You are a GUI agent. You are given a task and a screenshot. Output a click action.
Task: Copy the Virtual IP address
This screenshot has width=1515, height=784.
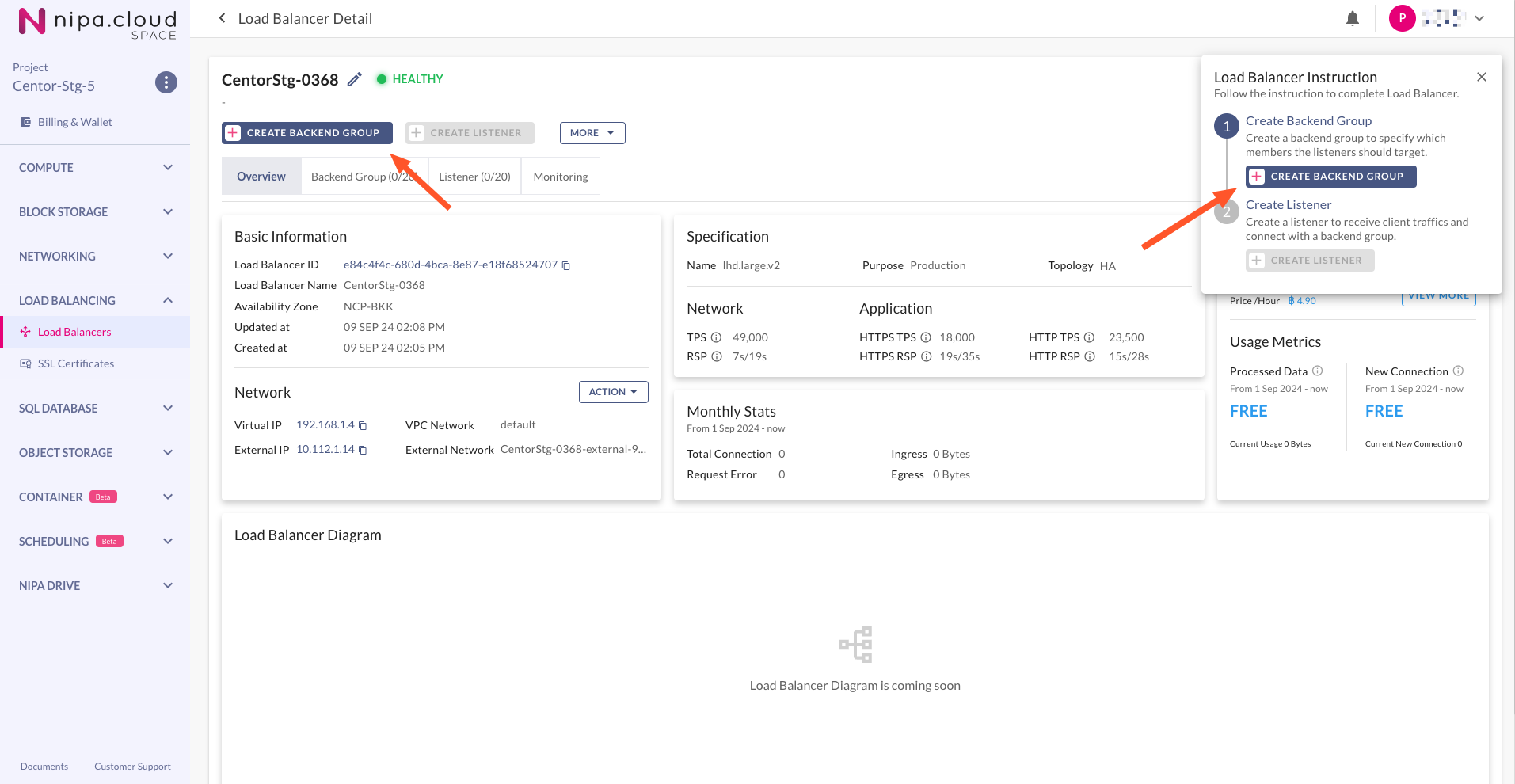pos(363,425)
